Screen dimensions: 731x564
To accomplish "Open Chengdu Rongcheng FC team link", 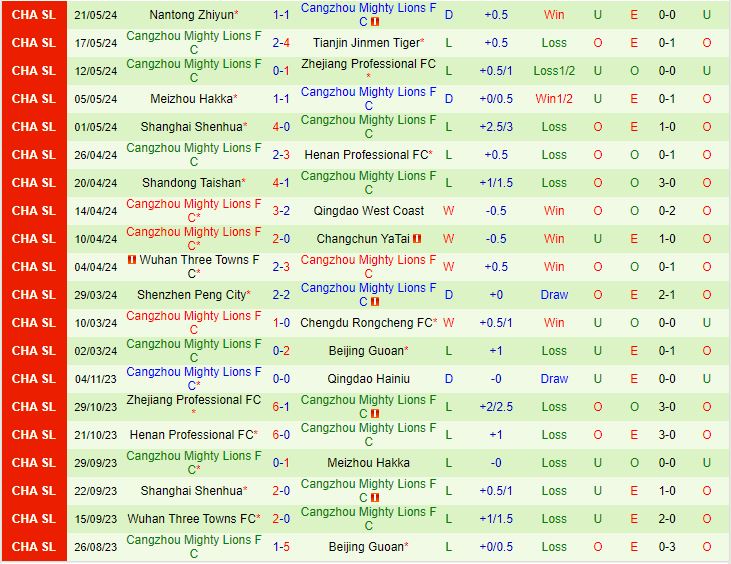I will point(366,323).
